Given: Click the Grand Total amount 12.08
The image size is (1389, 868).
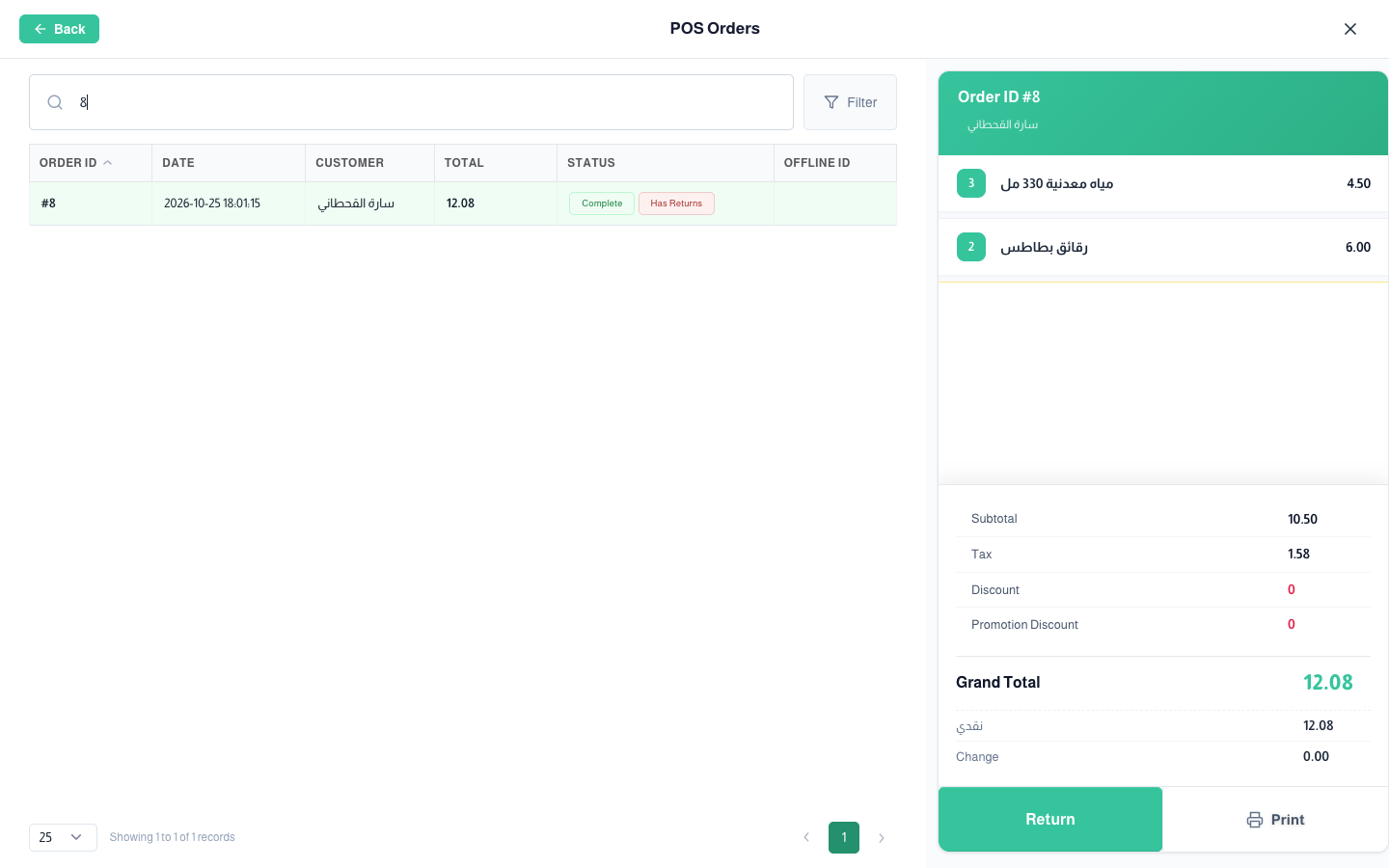Looking at the screenshot, I should [1328, 683].
